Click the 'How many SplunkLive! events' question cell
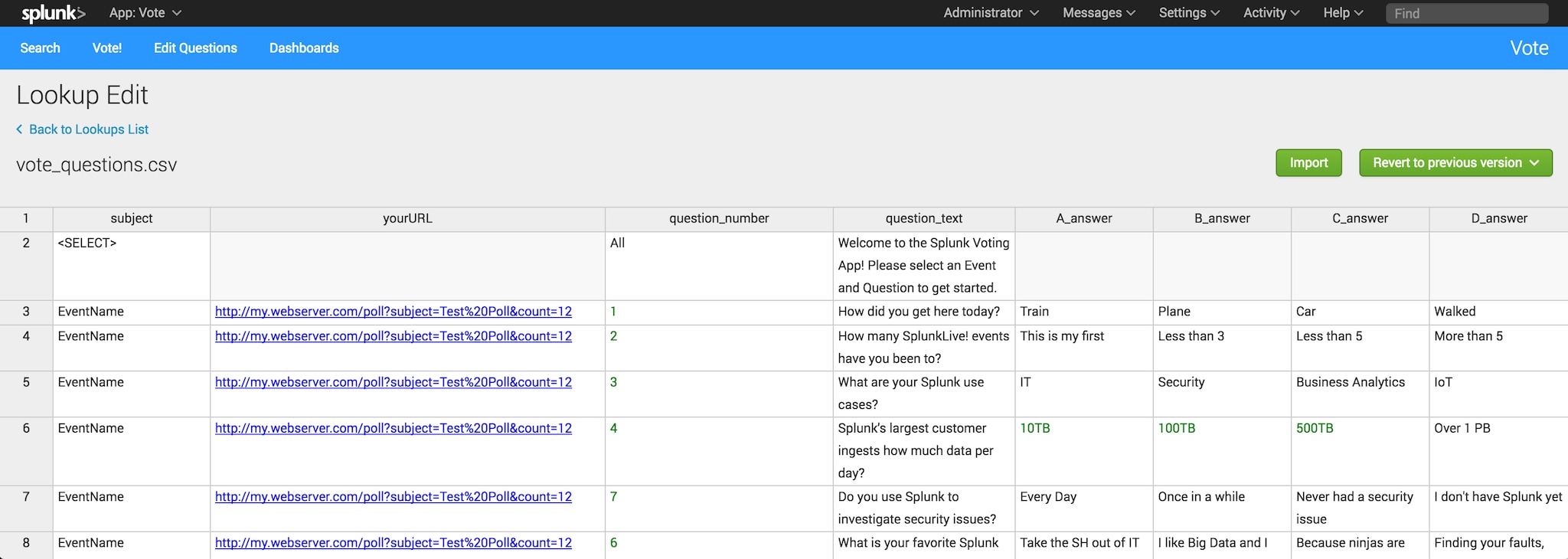 click(x=924, y=348)
